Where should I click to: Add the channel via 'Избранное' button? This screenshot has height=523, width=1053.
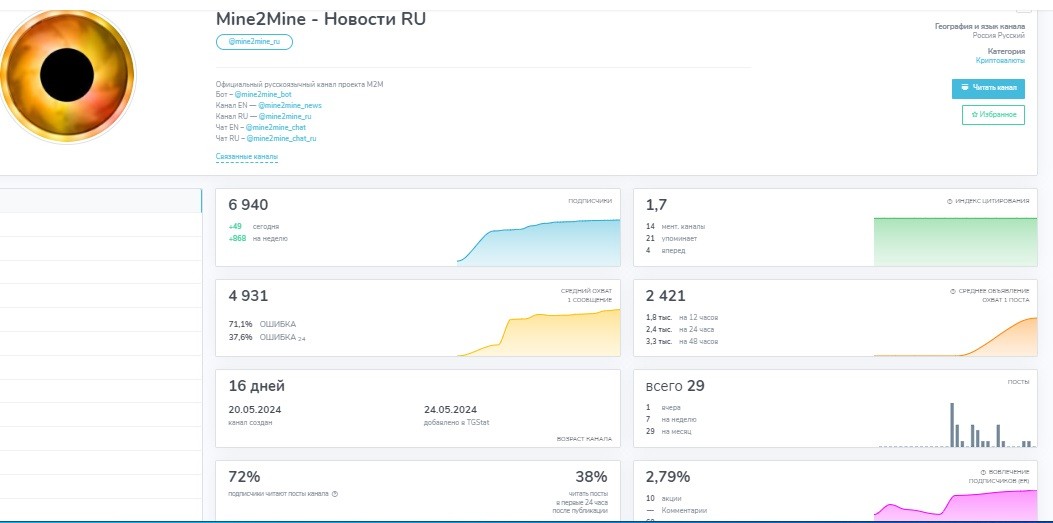[993, 115]
